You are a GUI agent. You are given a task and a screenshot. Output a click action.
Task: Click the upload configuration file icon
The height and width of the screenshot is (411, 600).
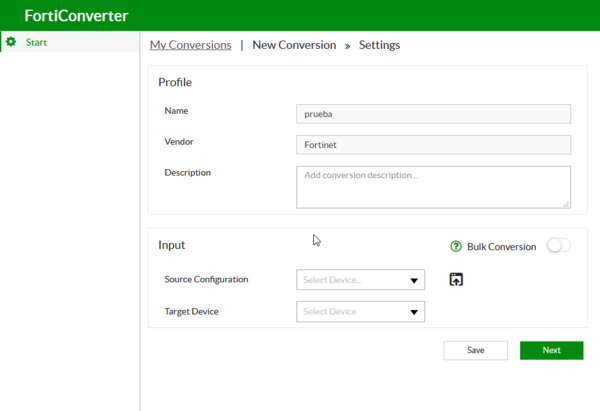(x=456, y=280)
